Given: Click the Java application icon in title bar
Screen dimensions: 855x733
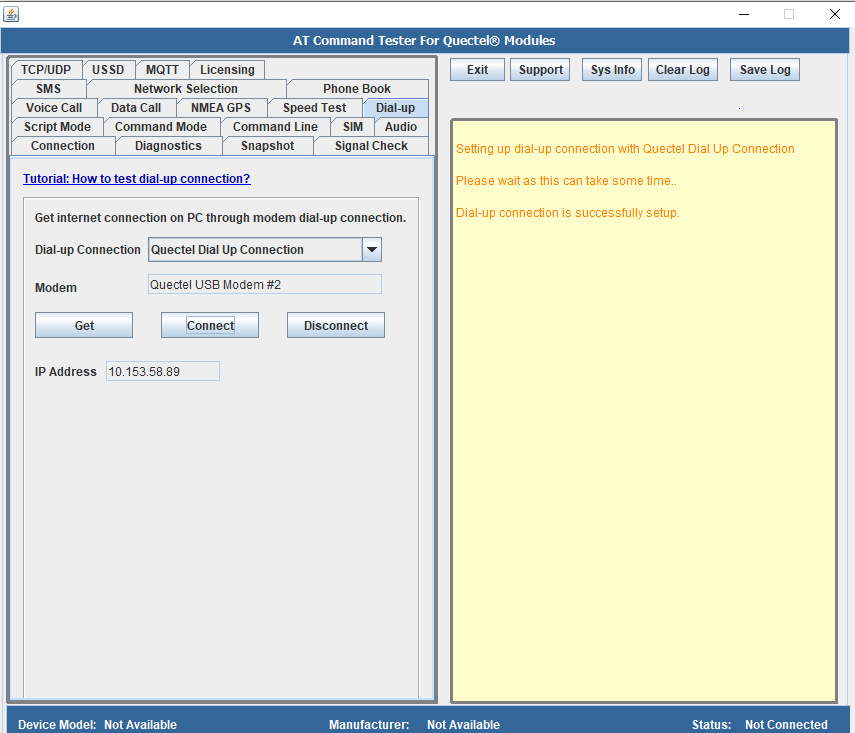Looking at the screenshot, I should point(11,14).
